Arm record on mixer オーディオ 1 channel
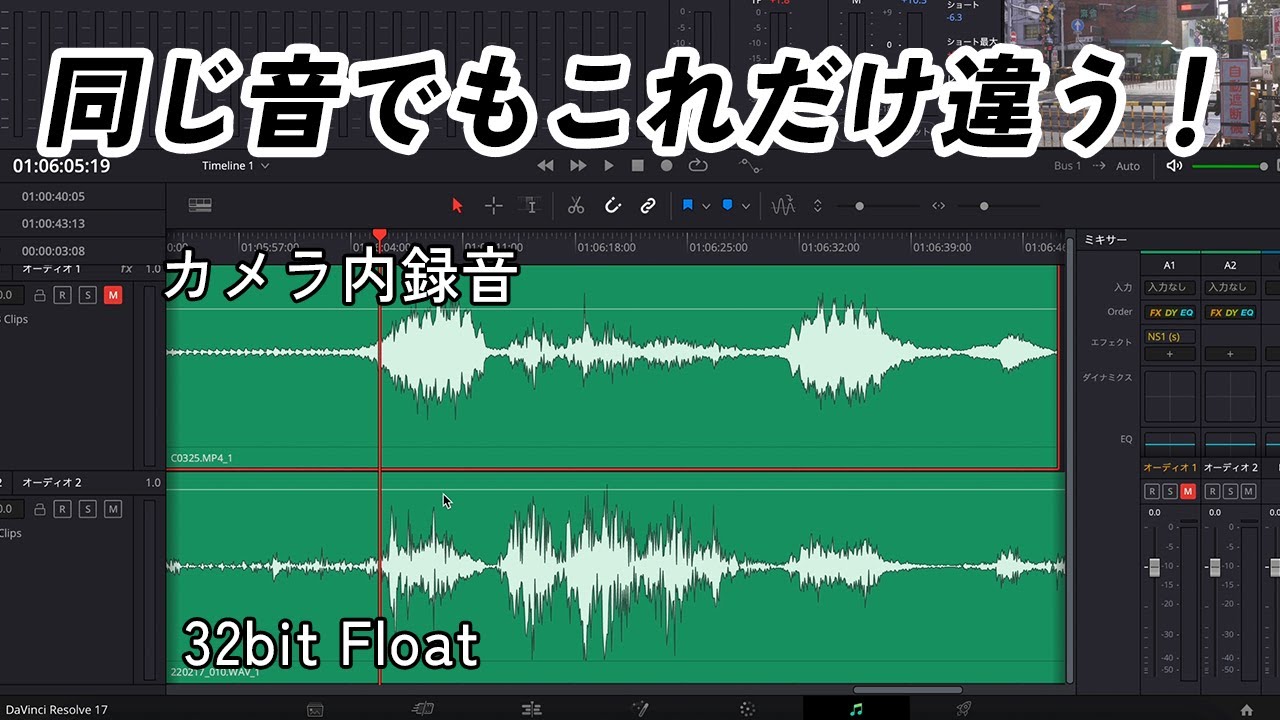 pos(1152,491)
